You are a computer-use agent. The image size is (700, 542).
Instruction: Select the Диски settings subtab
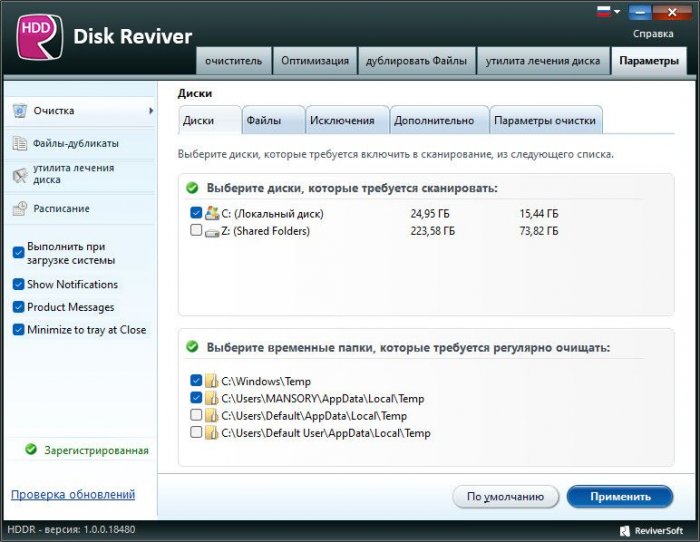tap(209, 120)
